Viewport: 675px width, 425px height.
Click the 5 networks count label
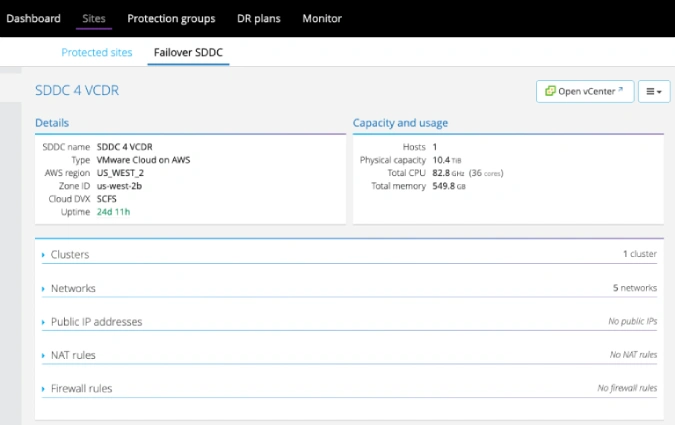click(635, 288)
